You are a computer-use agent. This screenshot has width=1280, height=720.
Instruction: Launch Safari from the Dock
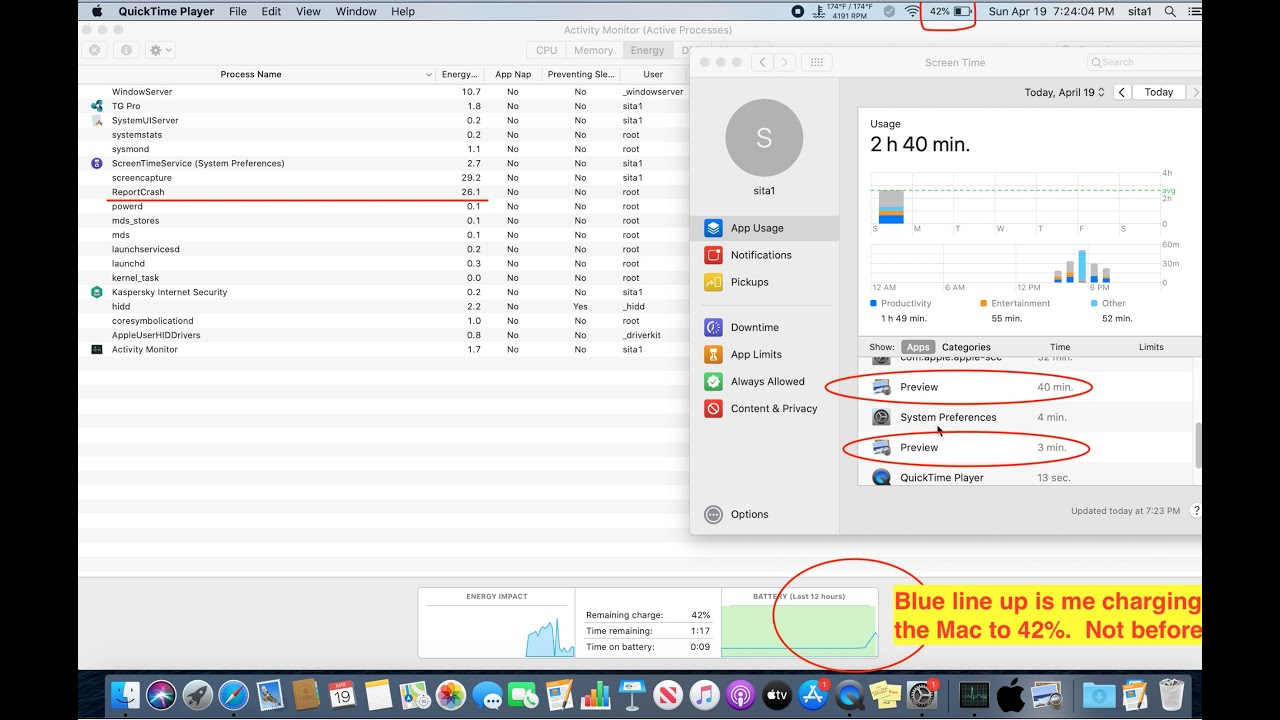[234, 694]
